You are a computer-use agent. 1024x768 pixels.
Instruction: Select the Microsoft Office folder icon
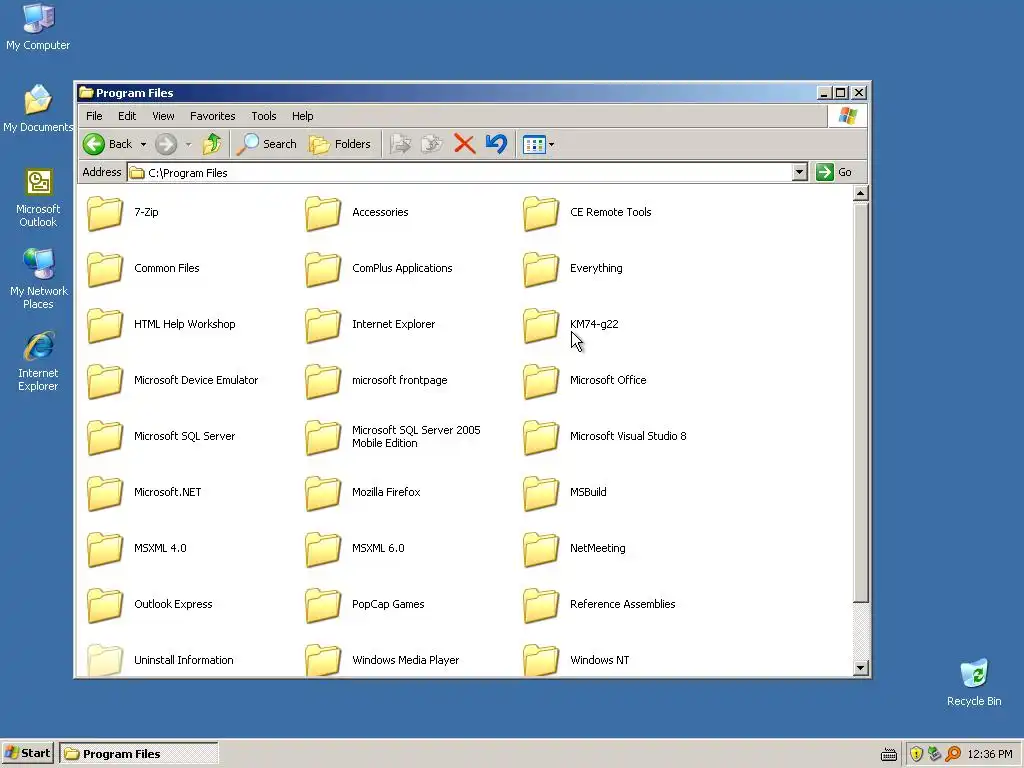click(541, 381)
